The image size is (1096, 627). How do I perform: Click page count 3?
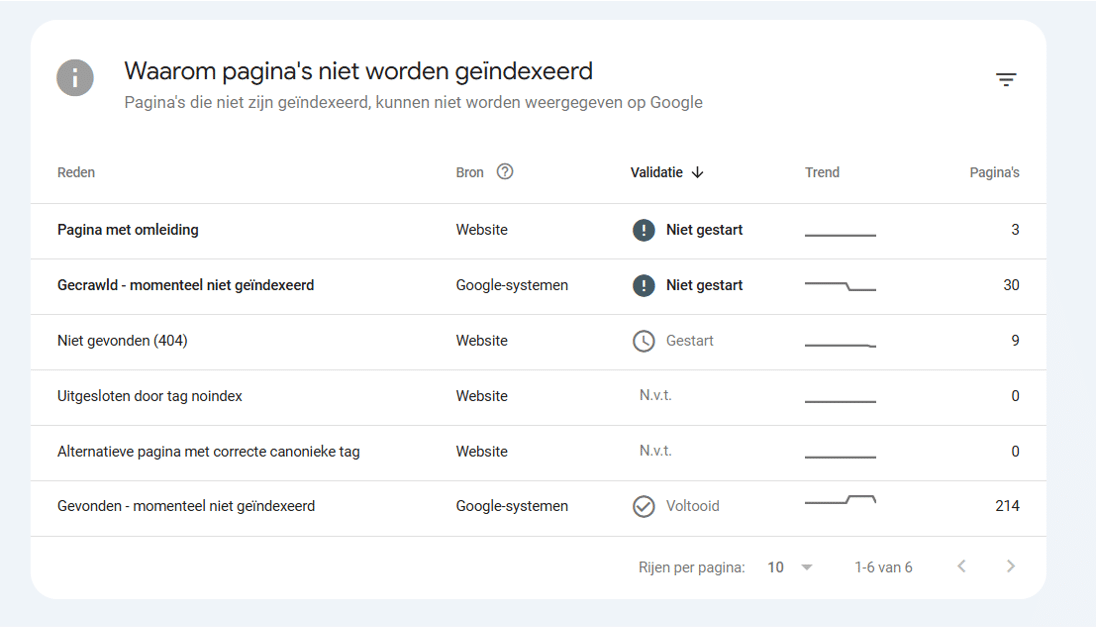pyautogui.click(x=1015, y=230)
